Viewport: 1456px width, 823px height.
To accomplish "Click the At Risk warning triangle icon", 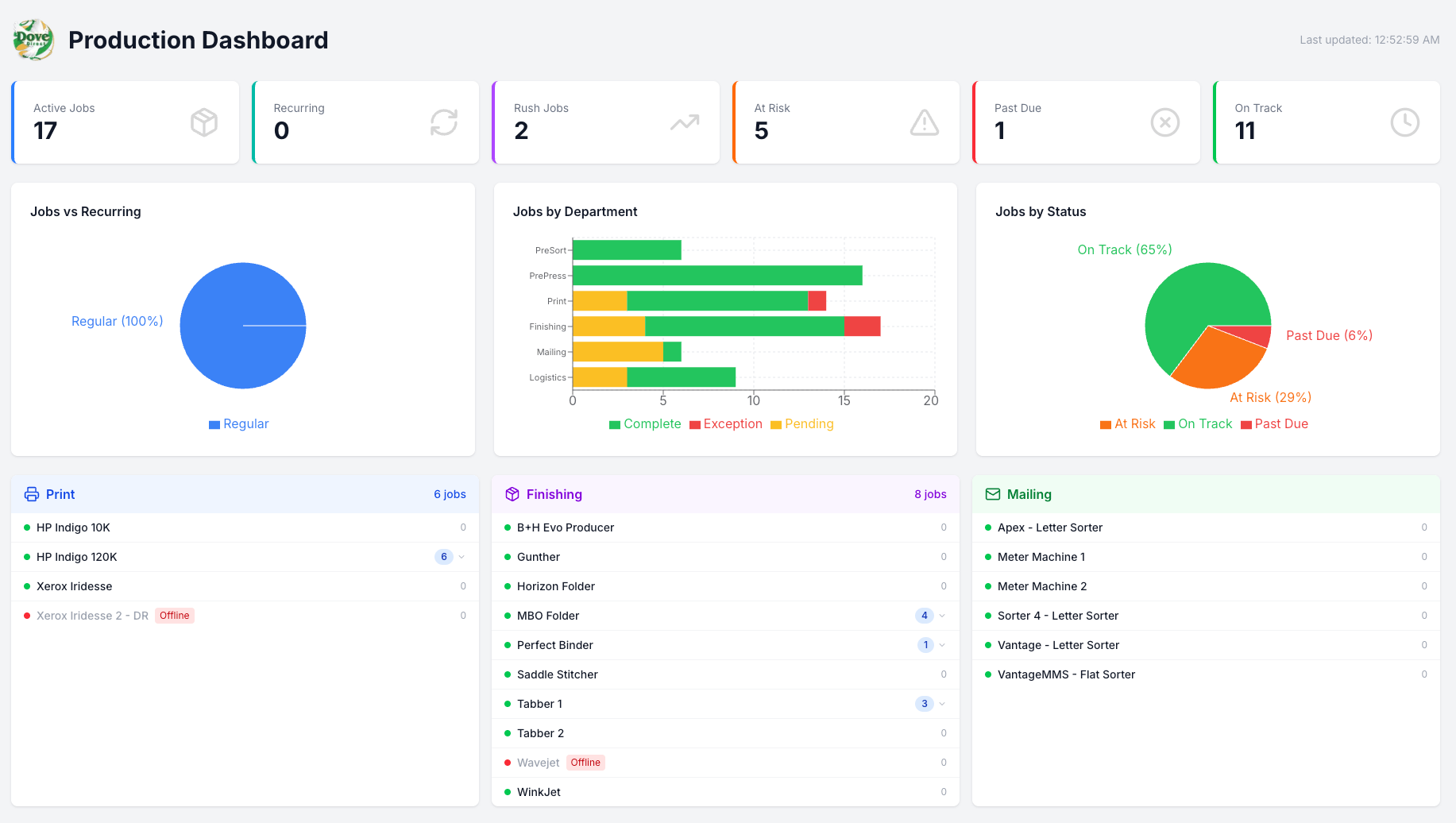I will [x=925, y=122].
